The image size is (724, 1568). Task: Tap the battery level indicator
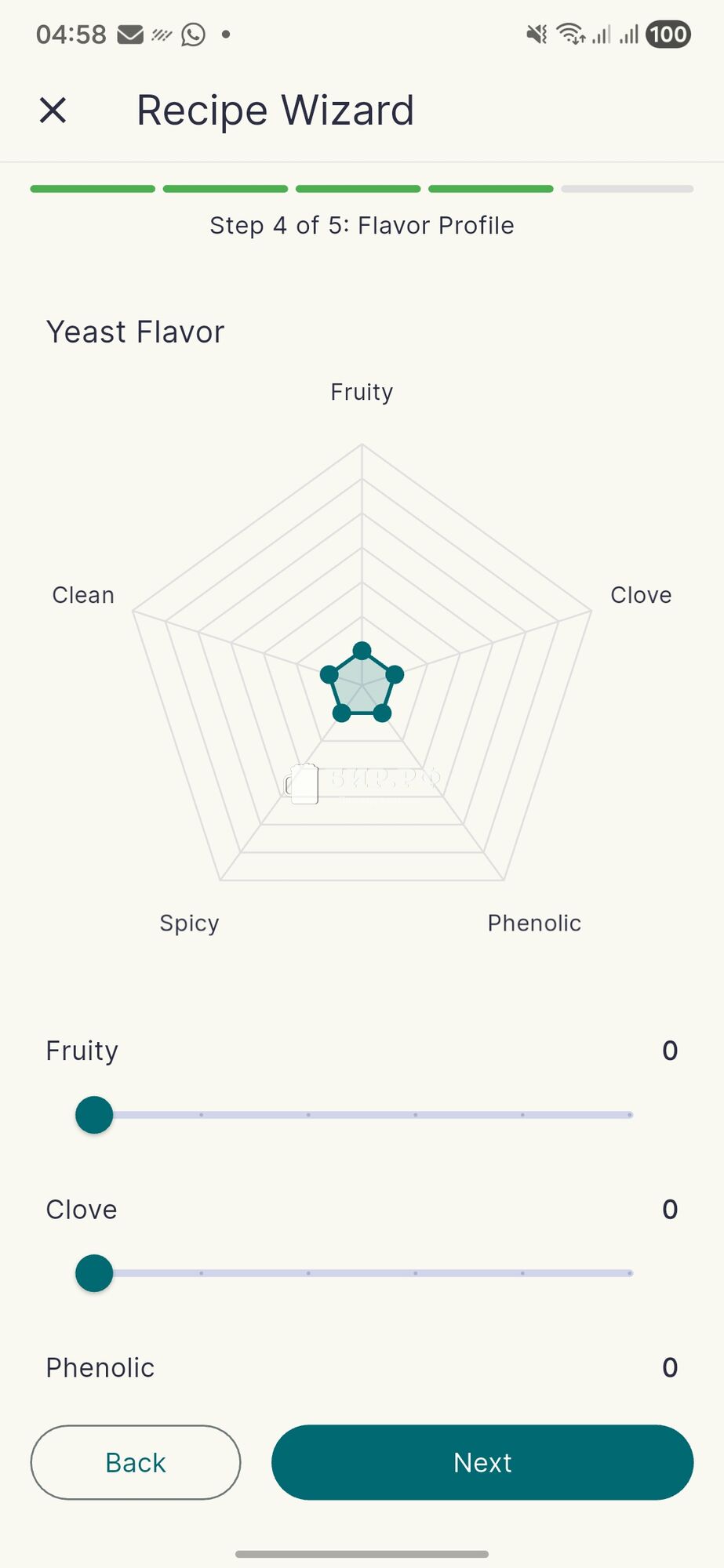[x=668, y=34]
